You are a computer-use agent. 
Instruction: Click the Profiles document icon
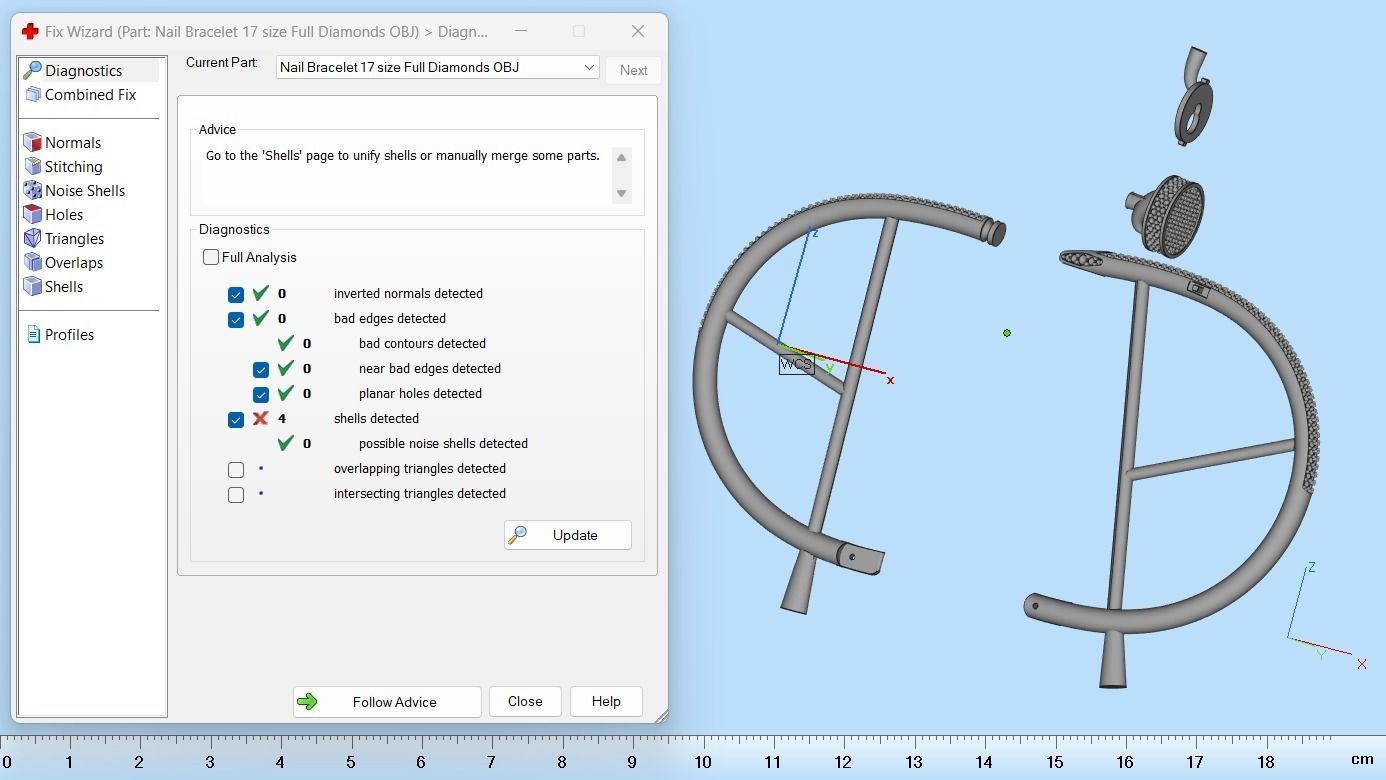pos(33,334)
